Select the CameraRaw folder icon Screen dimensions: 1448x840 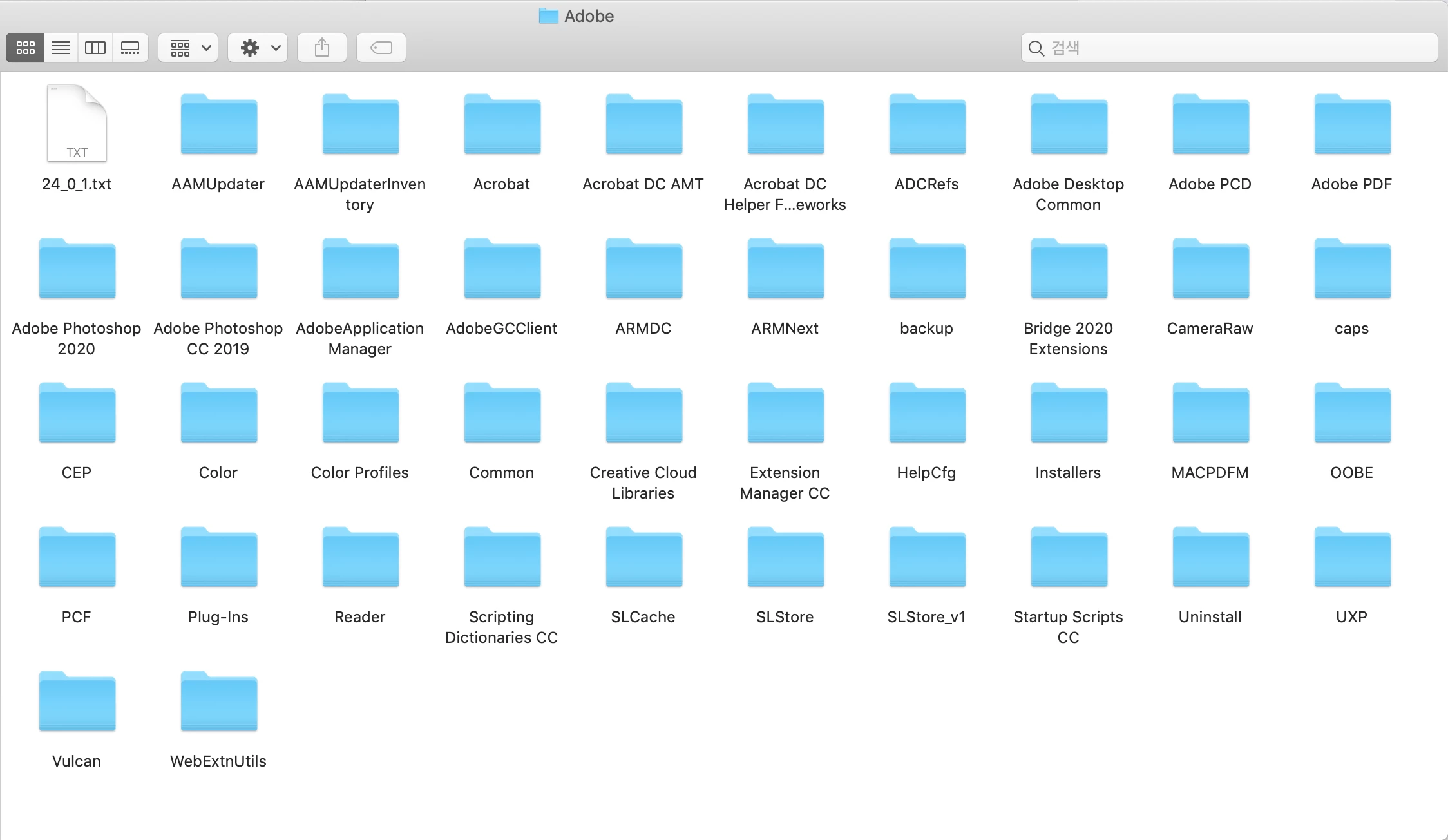click(x=1210, y=269)
